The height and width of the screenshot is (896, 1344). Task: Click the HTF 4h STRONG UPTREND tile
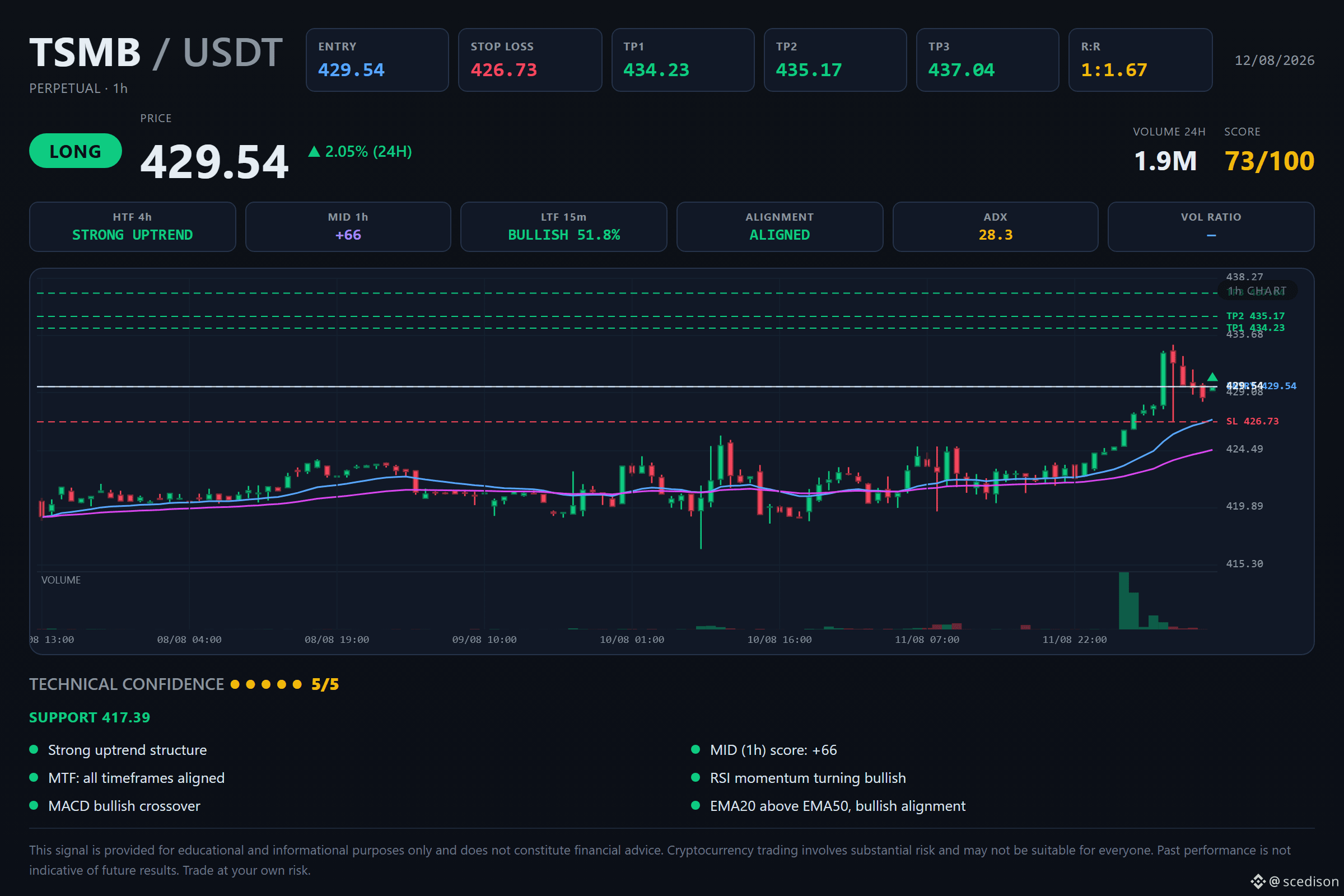pyautogui.click(x=133, y=227)
